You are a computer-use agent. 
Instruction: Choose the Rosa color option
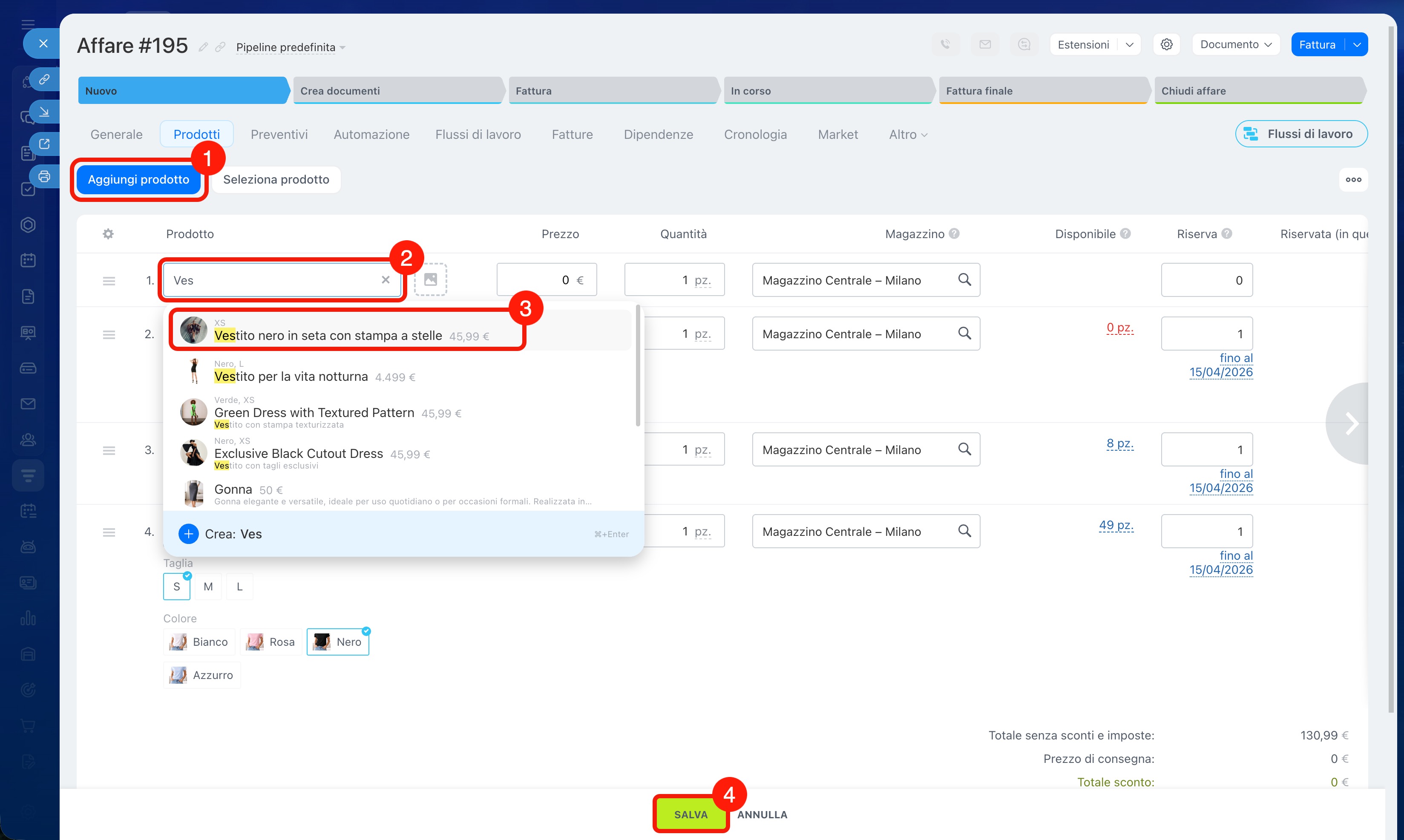point(271,642)
